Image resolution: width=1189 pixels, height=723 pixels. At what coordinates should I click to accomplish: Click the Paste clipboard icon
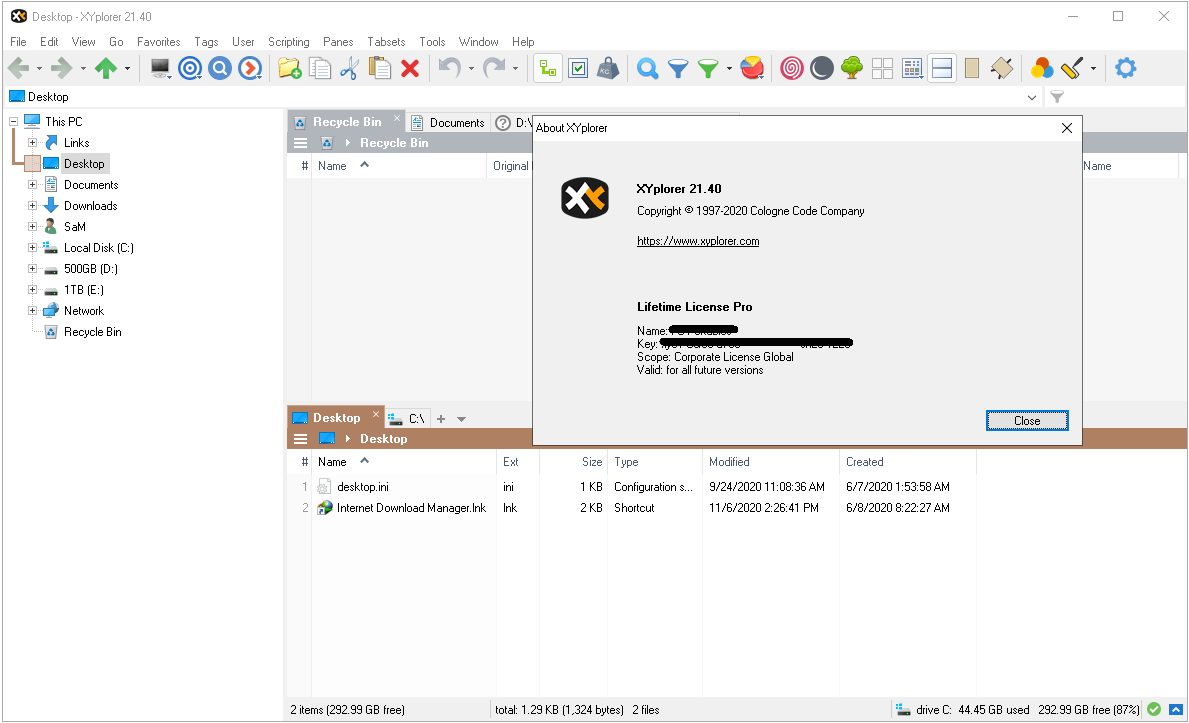[379, 68]
